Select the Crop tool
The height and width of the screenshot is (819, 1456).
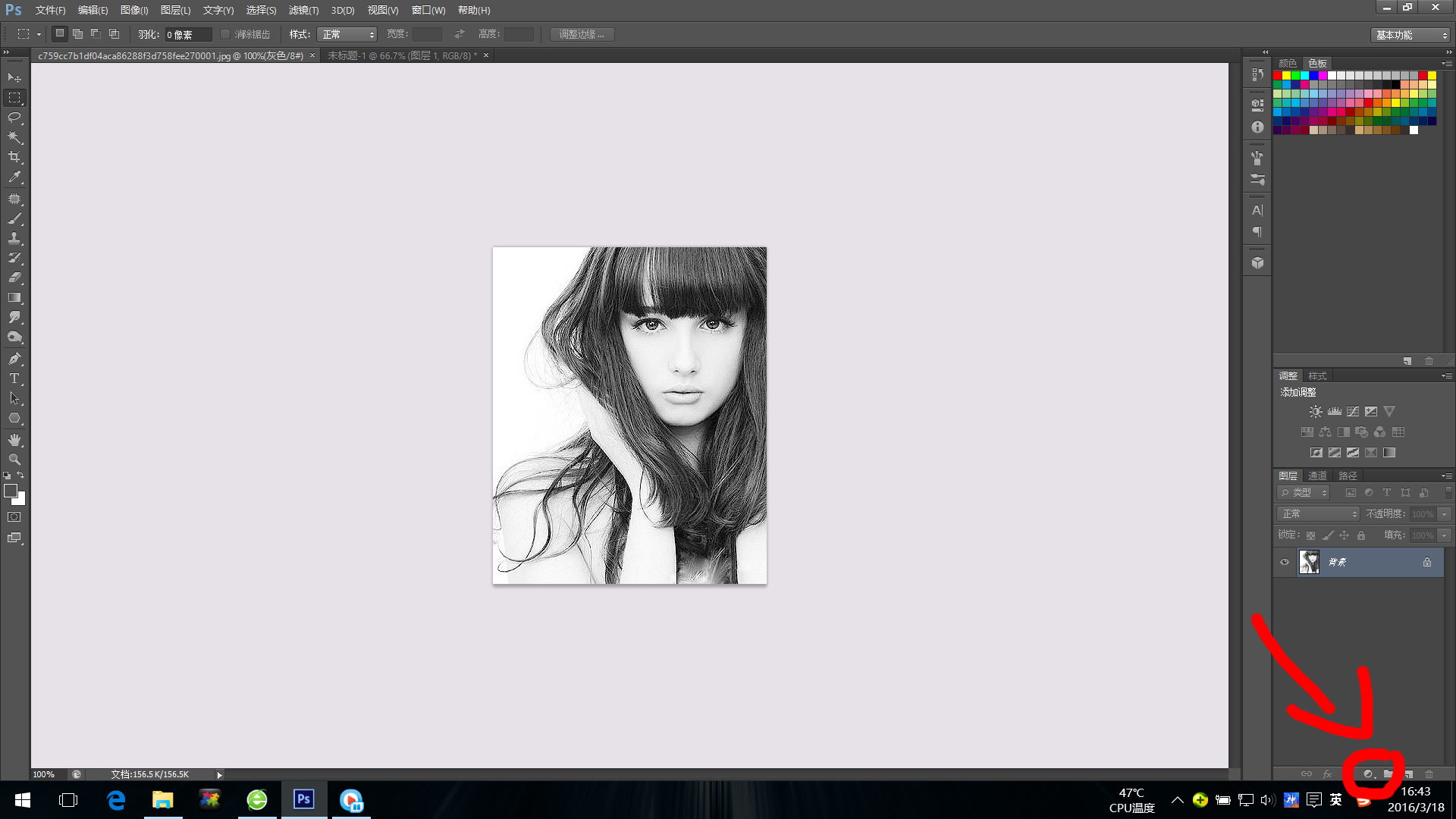point(14,157)
